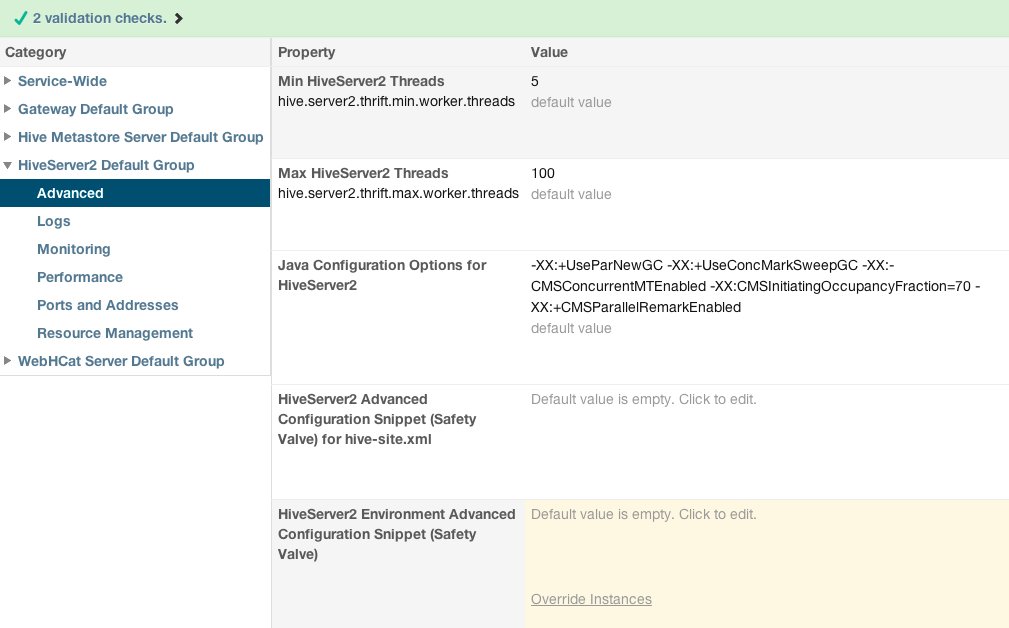Viewport: 1009px width, 628px height.
Task: Click the hive-site.xml safety valve label
Action: pyautogui.click(x=377, y=419)
